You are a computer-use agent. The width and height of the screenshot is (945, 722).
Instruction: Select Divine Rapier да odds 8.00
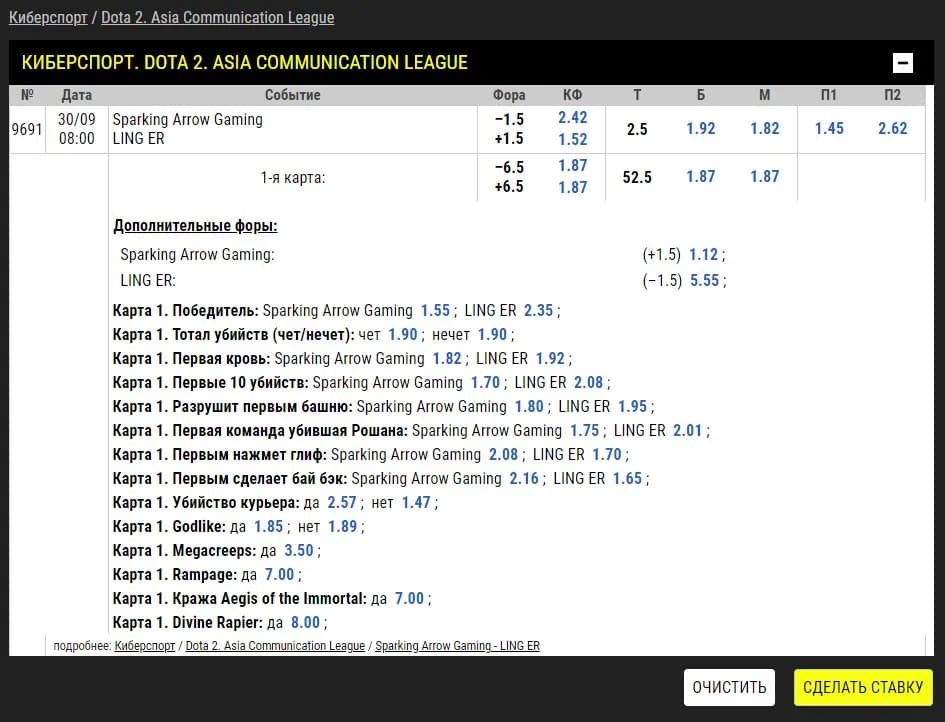click(x=306, y=623)
